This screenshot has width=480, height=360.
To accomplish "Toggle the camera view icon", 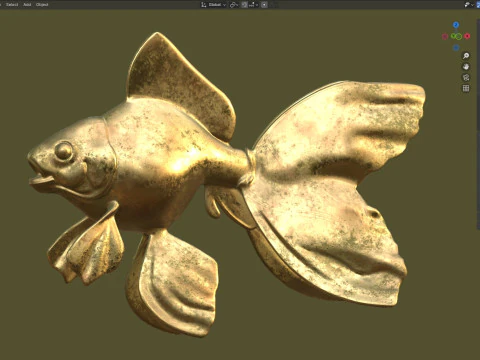I will (466, 77).
